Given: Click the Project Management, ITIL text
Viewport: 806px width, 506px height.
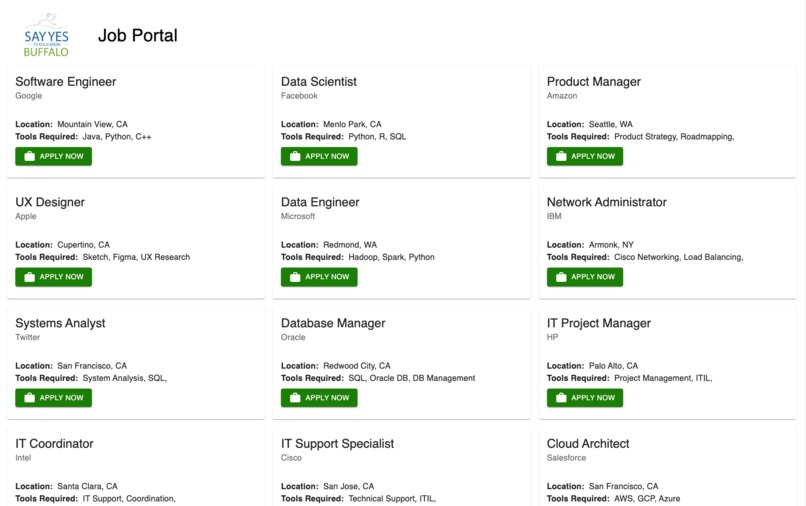Looking at the screenshot, I should [x=663, y=378].
